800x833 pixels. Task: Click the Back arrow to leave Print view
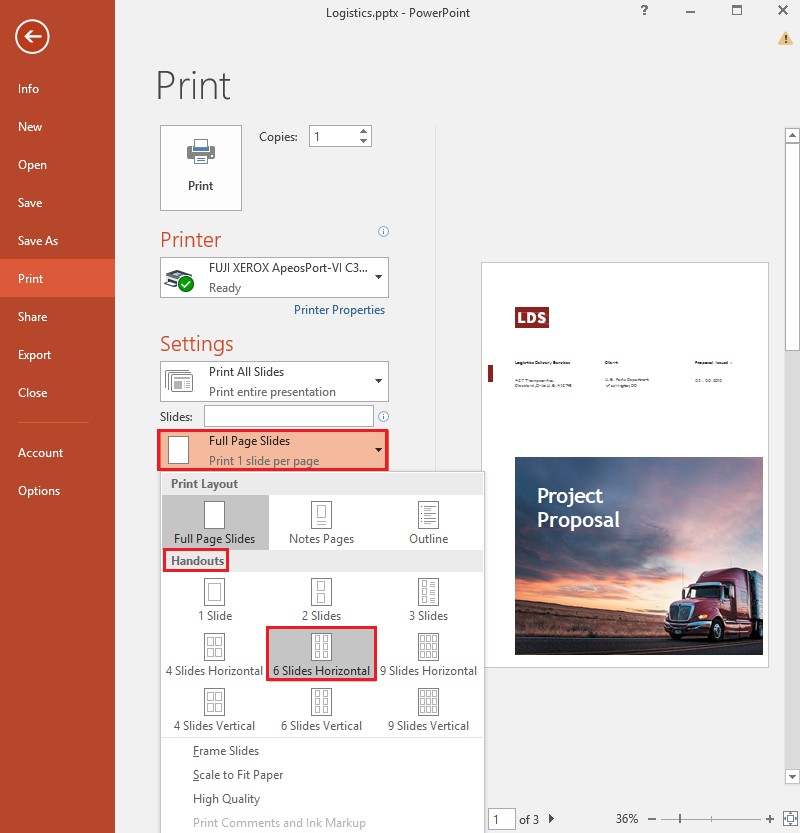(31, 37)
